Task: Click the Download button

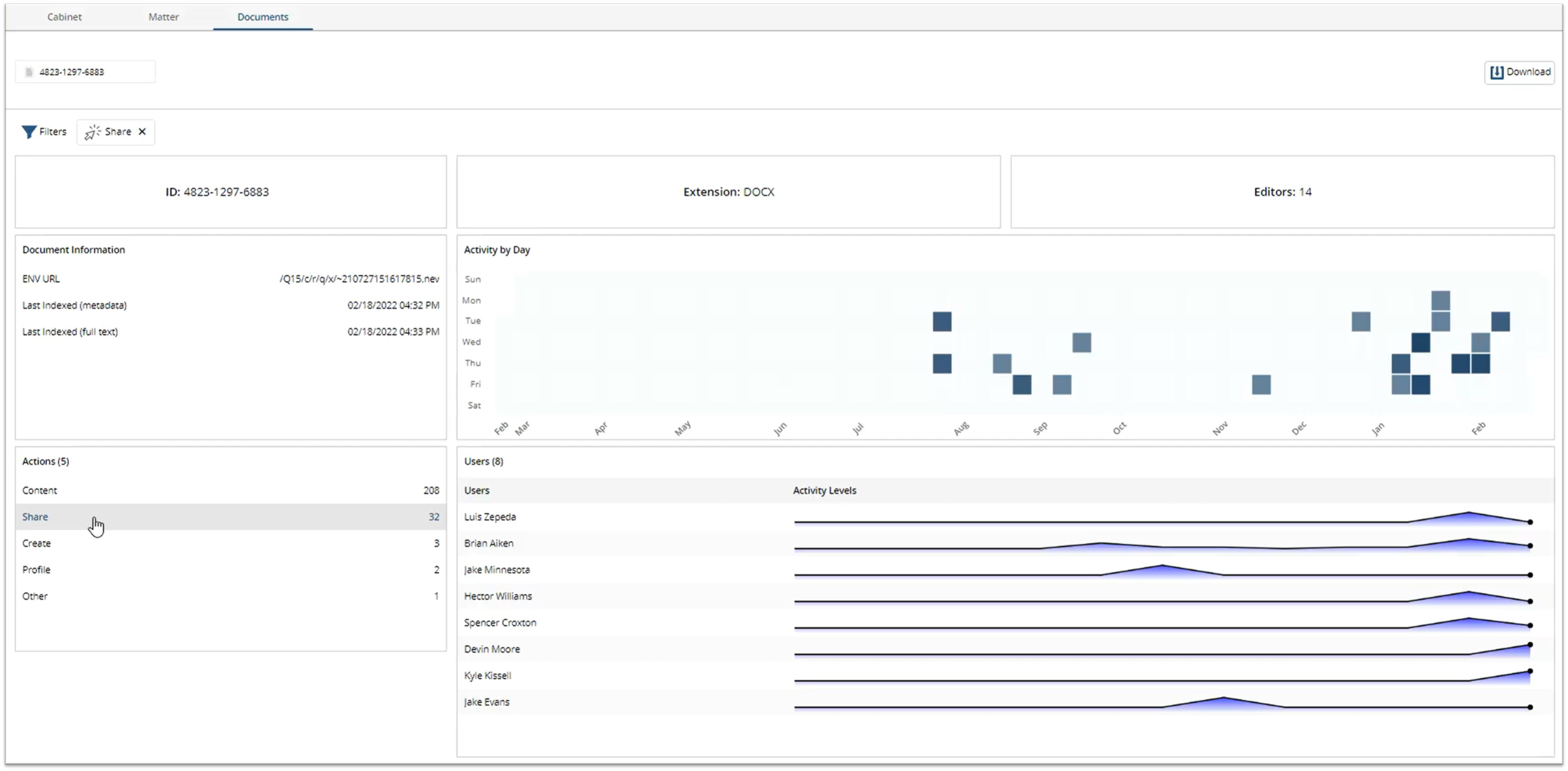Action: (1520, 72)
